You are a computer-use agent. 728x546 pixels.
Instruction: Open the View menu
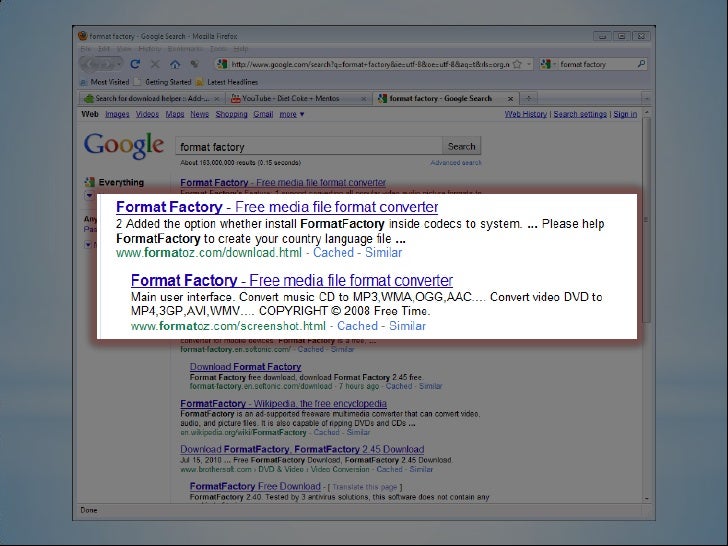(124, 49)
